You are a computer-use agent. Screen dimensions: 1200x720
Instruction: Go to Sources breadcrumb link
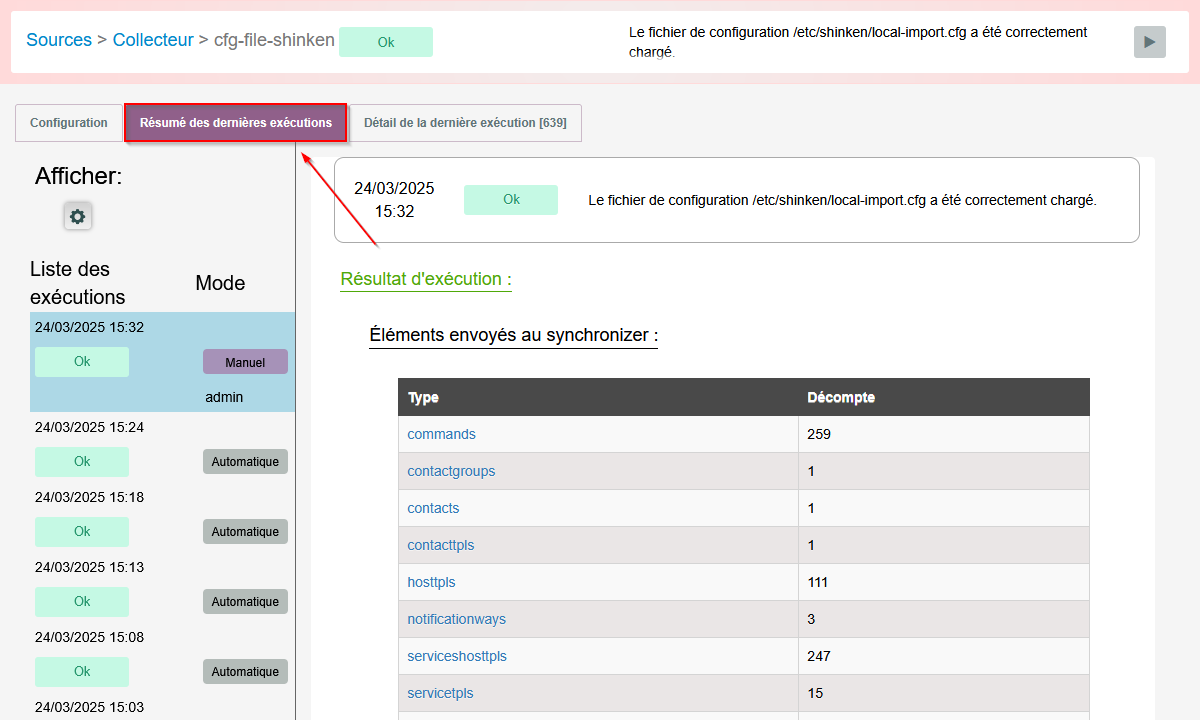coord(59,41)
